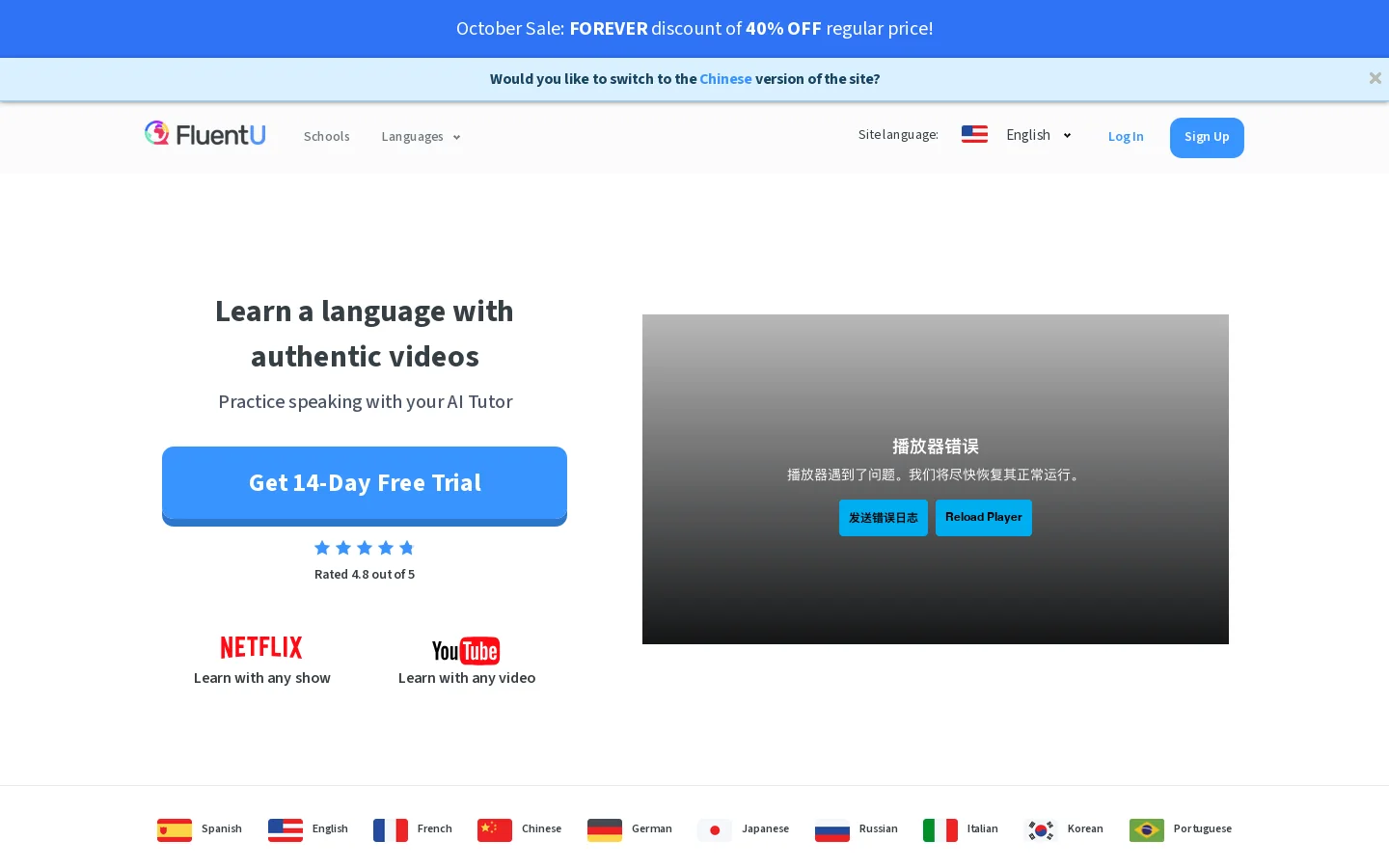Click the French flag icon
This screenshot has height=868, width=1389.
(391, 829)
